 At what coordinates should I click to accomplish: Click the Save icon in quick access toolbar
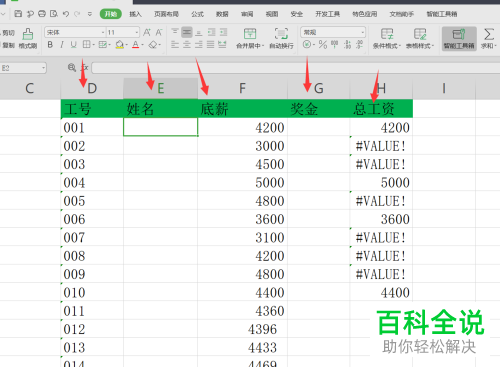[x=18, y=14]
